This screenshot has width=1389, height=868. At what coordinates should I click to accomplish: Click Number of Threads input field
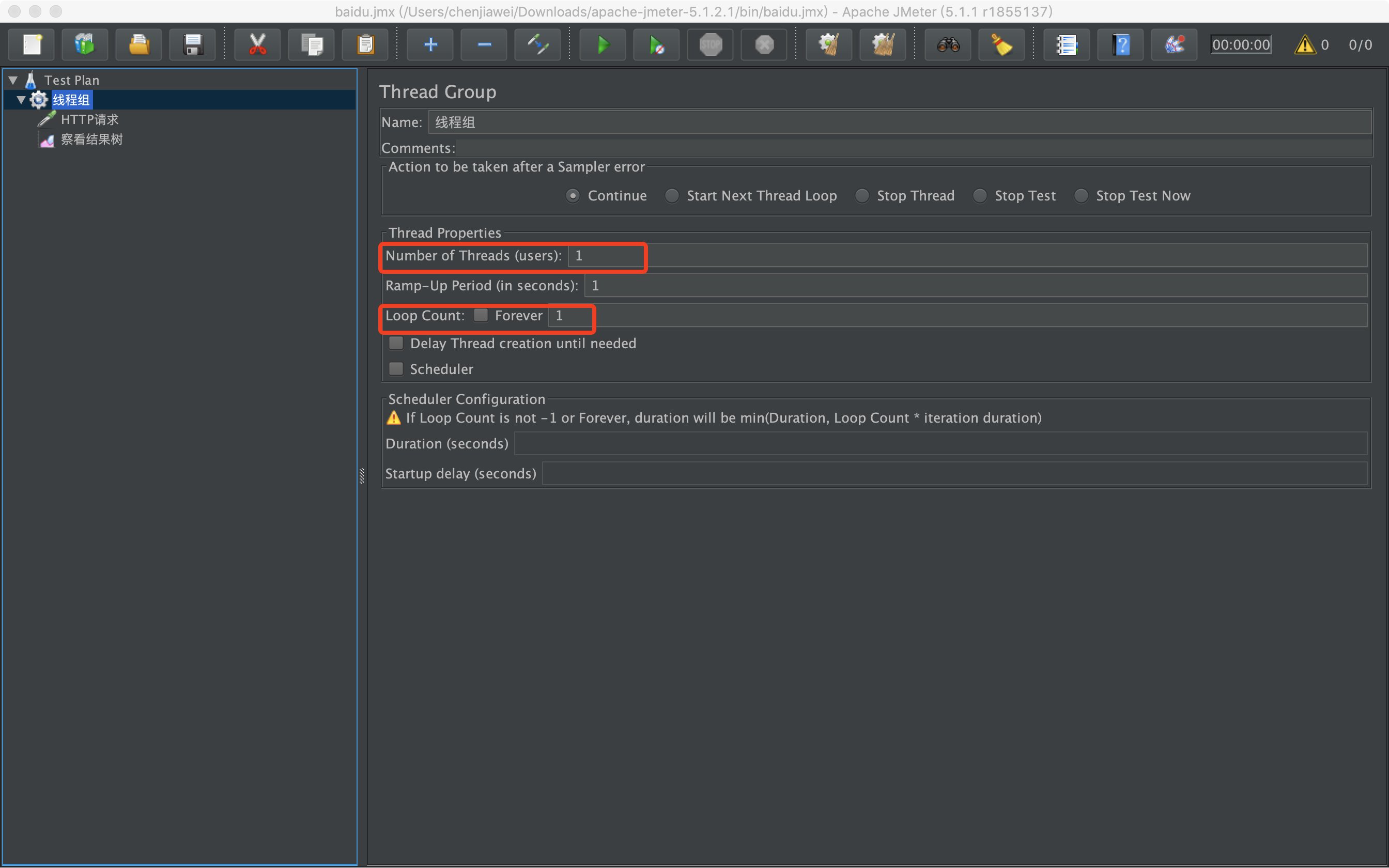tap(967, 255)
